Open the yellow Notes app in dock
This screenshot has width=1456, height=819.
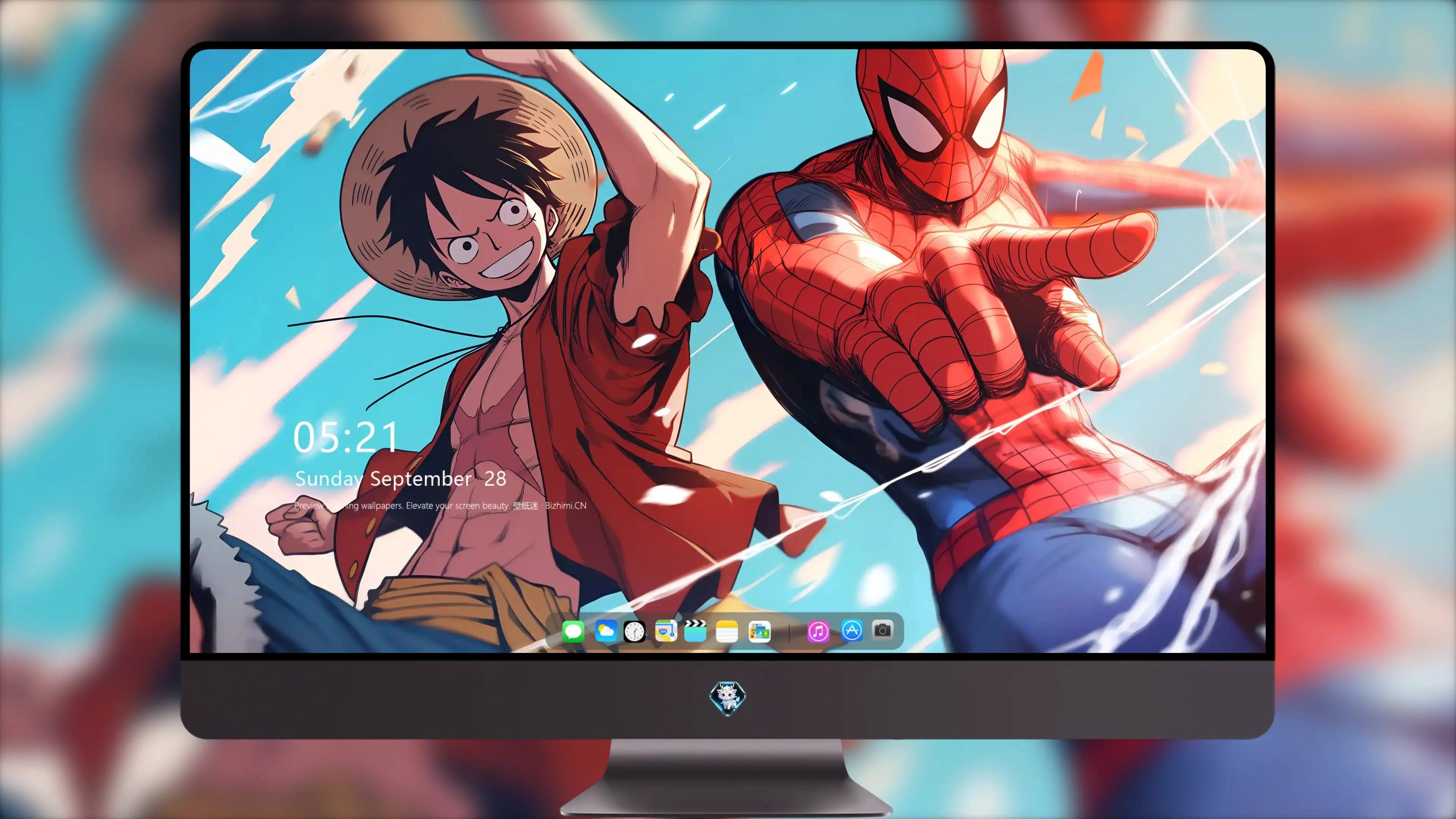[727, 631]
